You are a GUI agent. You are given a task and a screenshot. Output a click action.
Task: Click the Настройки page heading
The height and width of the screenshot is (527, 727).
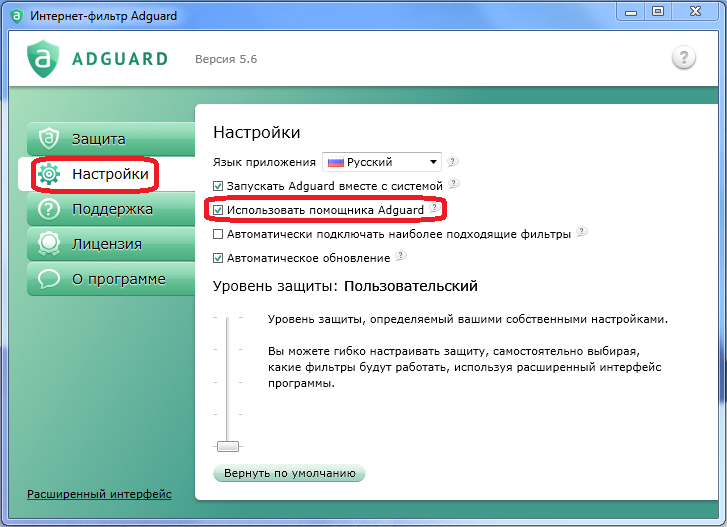coord(256,133)
